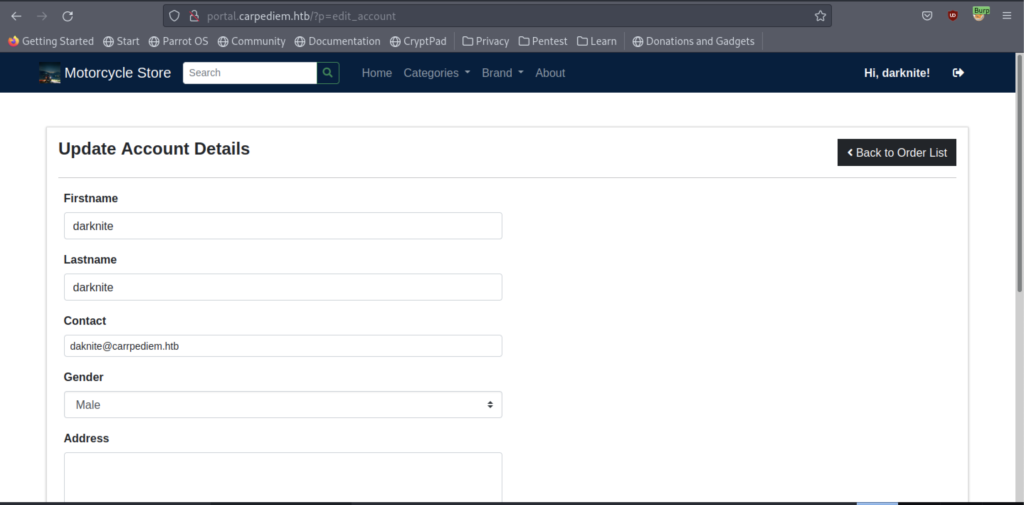
Task: Open the About page link
Action: tap(550, 73)
